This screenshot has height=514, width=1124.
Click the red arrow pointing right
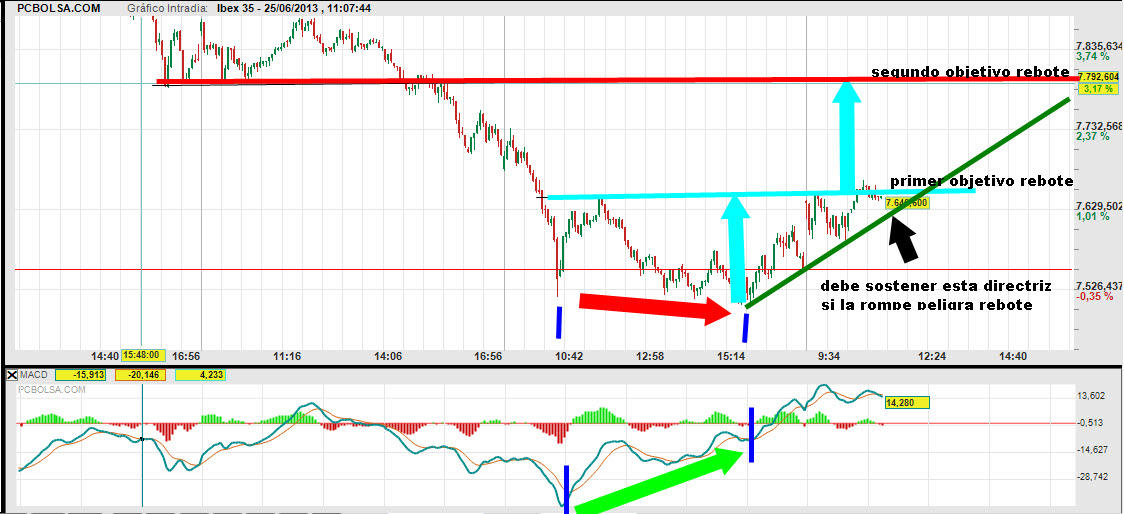tap(650, 306)
